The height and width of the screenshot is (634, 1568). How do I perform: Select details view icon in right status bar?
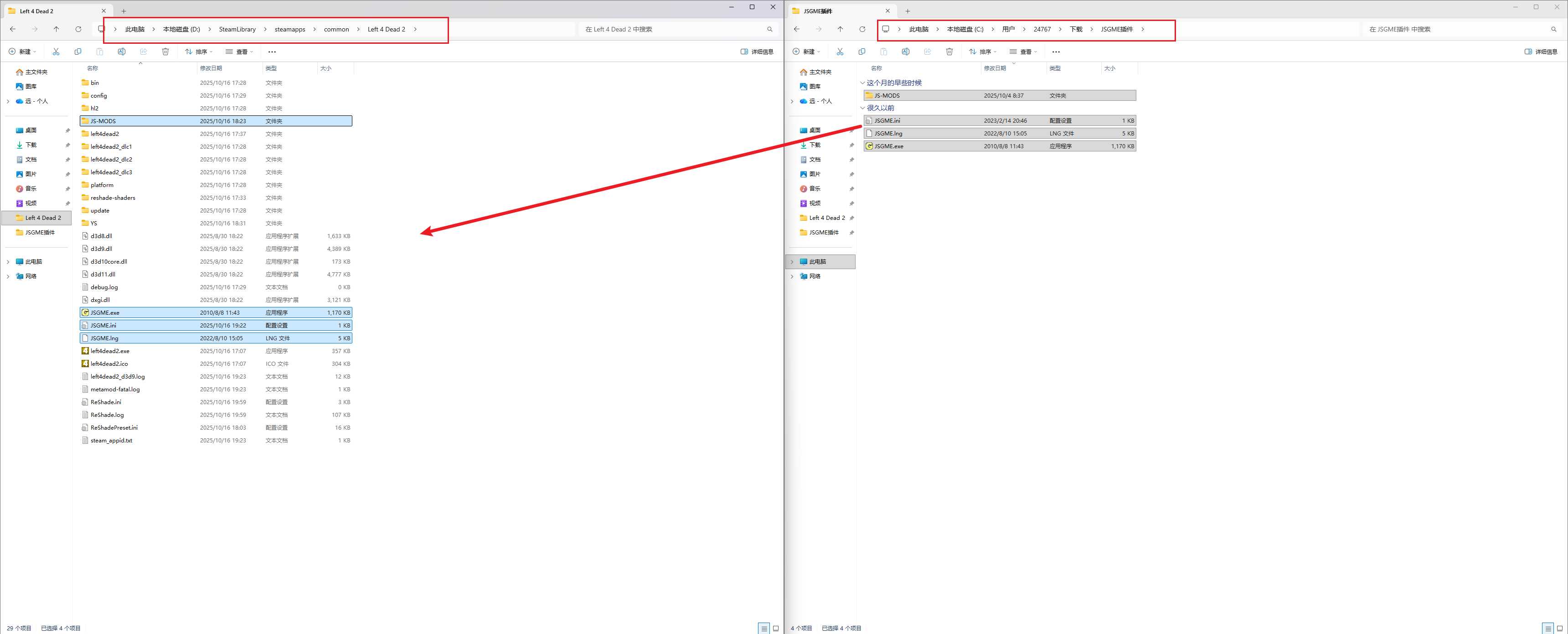1548,628
